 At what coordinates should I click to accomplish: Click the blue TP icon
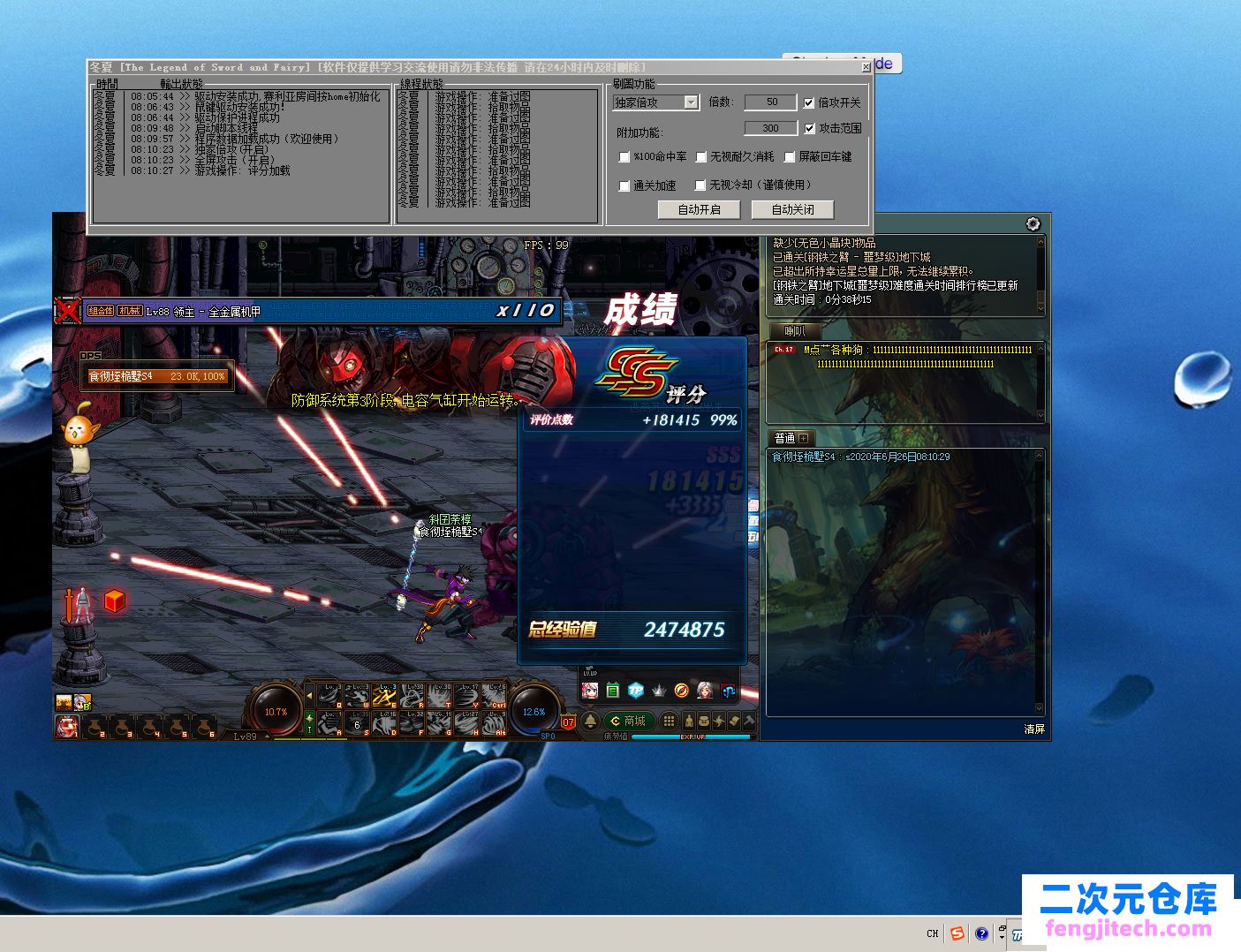[x=635, y=690]
